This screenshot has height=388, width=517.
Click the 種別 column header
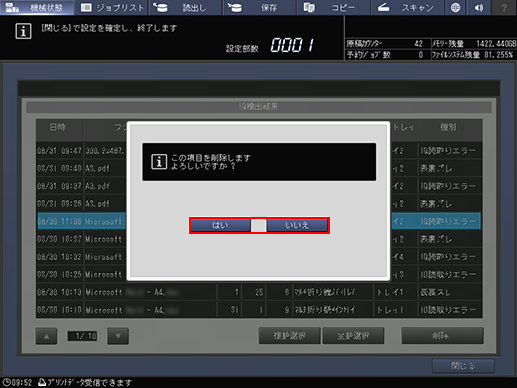click(449, 129)
